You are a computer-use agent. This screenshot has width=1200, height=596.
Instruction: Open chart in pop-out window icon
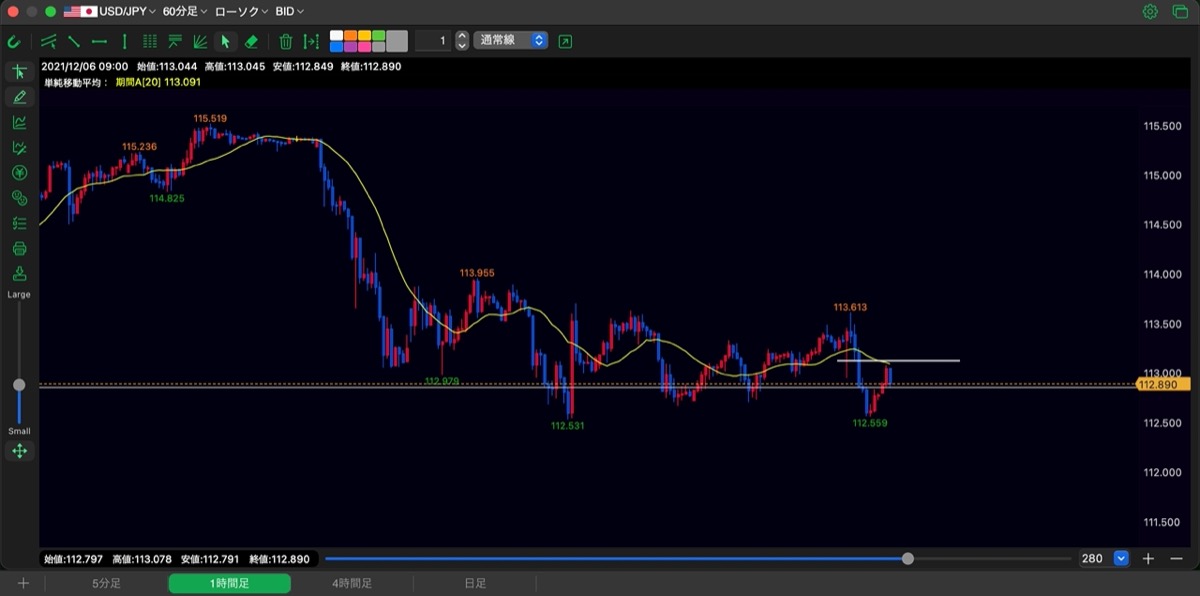[x=565, y=41]
